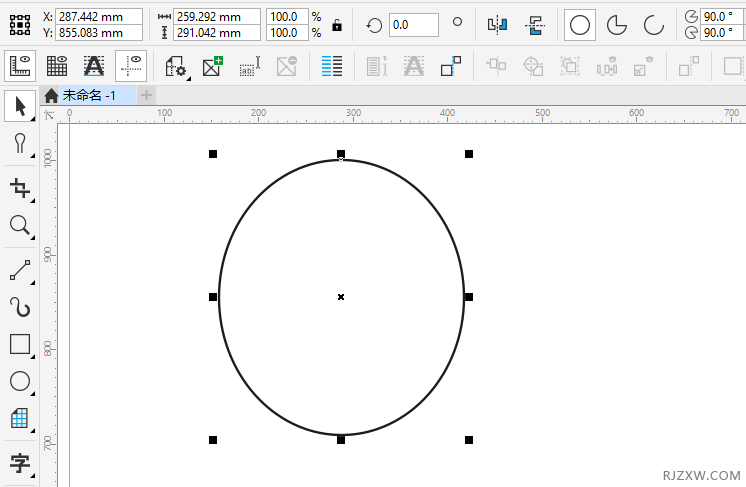Choose the Rectangle tool

(x=19, y=344)
